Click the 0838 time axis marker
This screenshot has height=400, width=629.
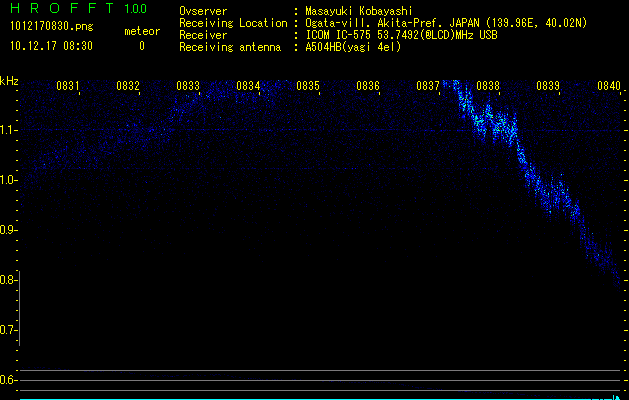tap(488, 86)
